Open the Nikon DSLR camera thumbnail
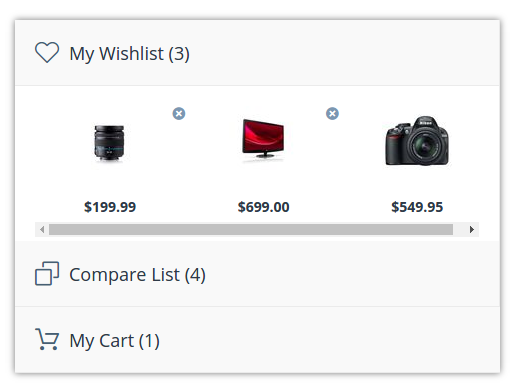The image size is (517, 389). coord(417,141)
